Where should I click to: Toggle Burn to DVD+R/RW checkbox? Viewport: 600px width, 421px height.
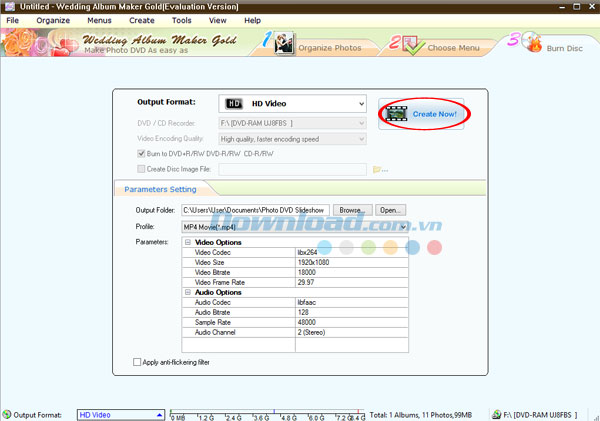tap(141, 154)
